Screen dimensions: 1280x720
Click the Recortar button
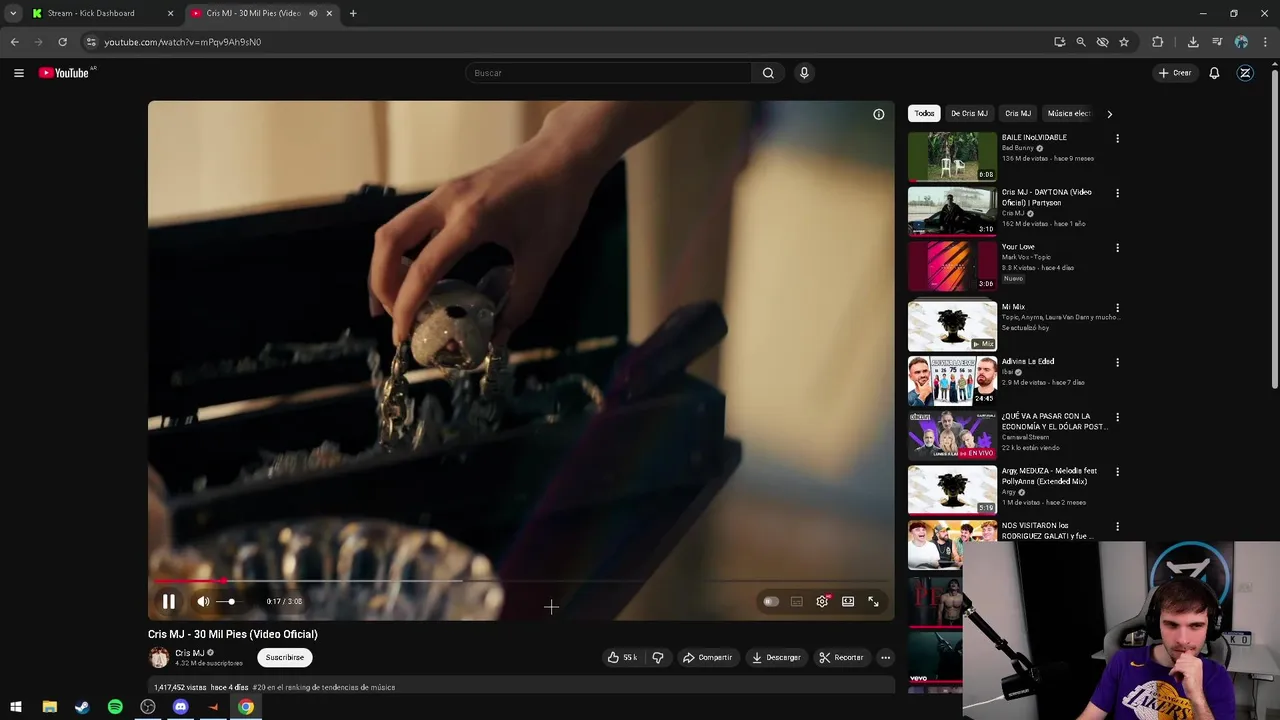[841, 657]
